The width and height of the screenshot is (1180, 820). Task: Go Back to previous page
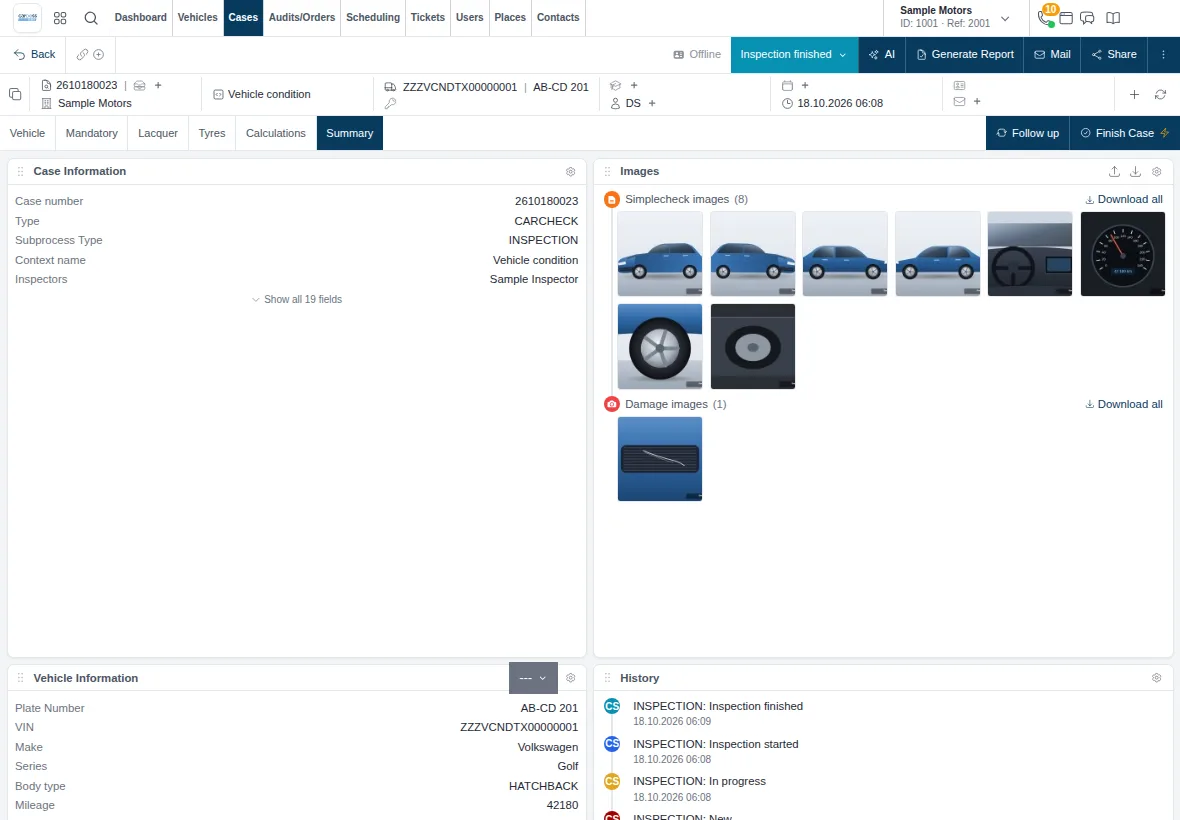point(35,54)
